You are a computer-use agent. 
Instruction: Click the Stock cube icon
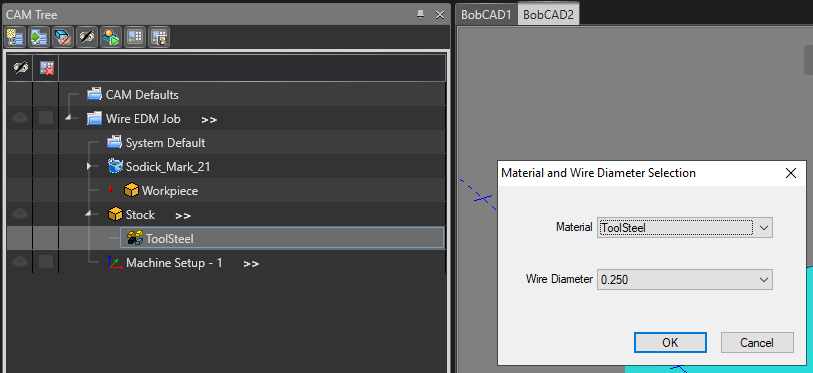click(x=115, y=214)
